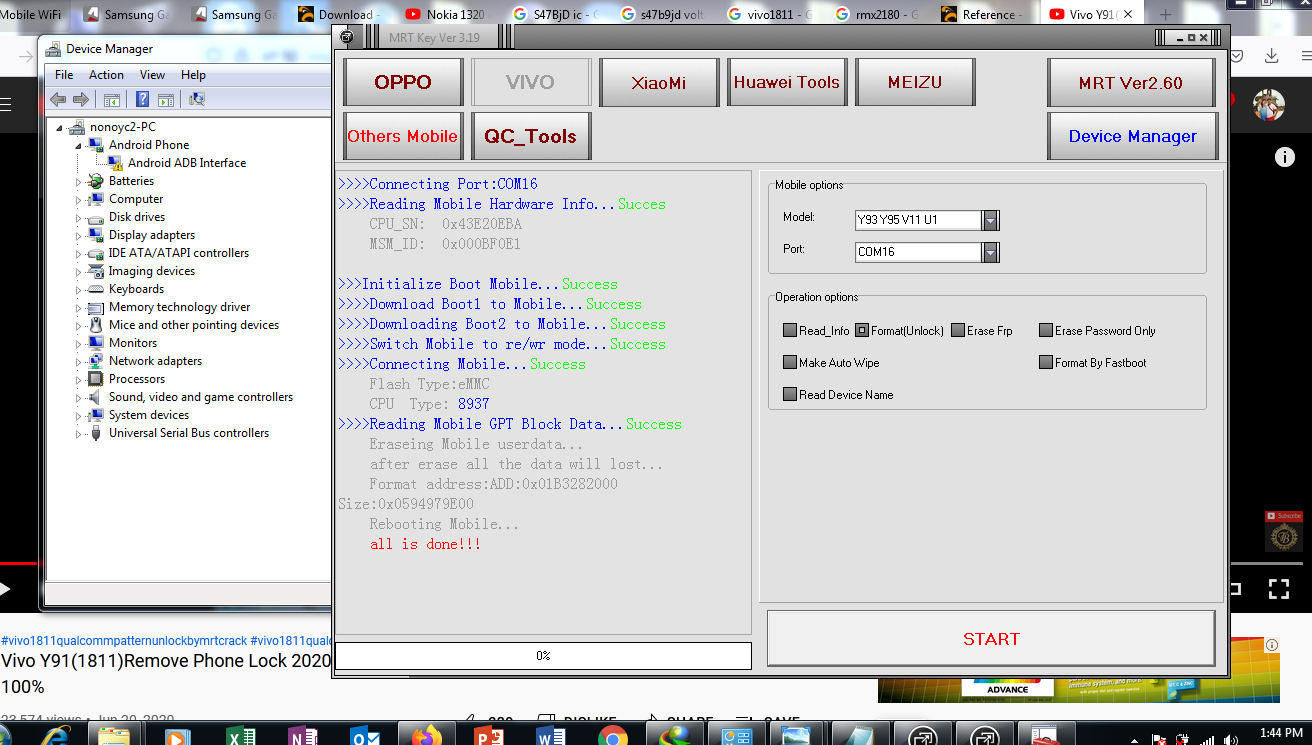This screenshot has height=745, width=1312.
Task: Select the Android ADB Interface warning icon
Action: pyautogui.click(x=115, y=163)
